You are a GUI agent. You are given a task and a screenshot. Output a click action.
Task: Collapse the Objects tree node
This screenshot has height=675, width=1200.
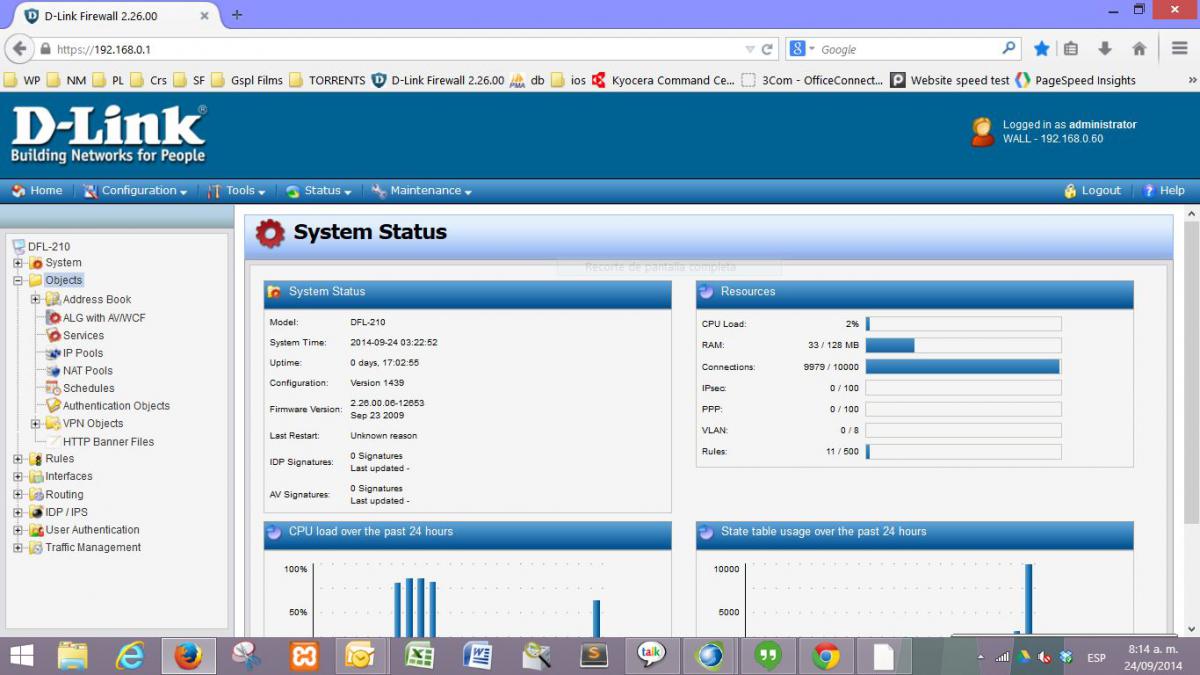click(18, 281)
